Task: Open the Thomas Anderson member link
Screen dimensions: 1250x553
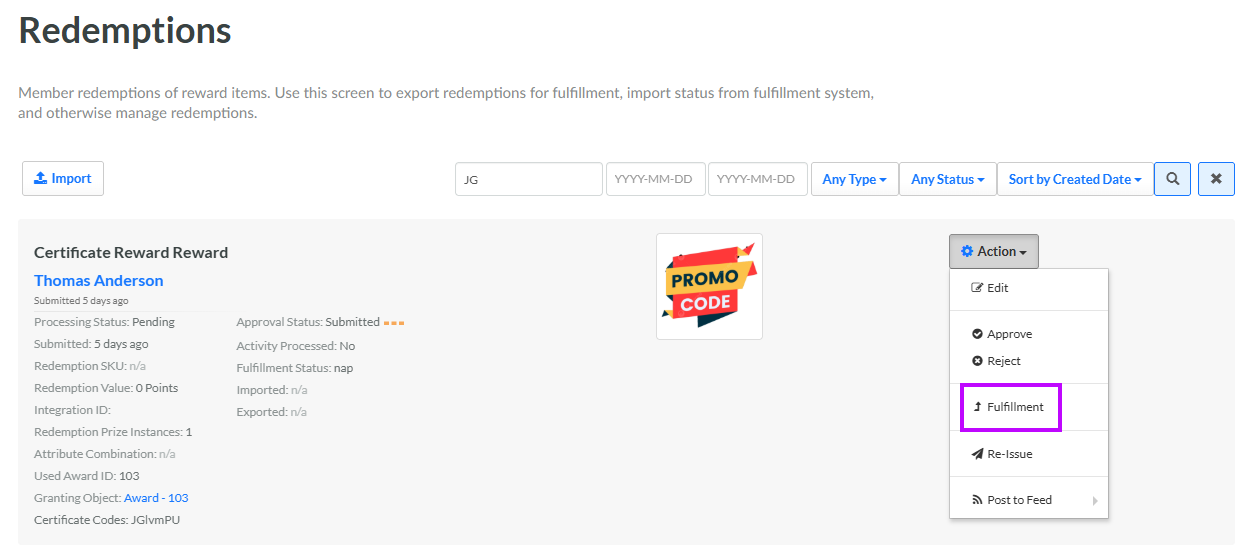Action: (98, 281)
